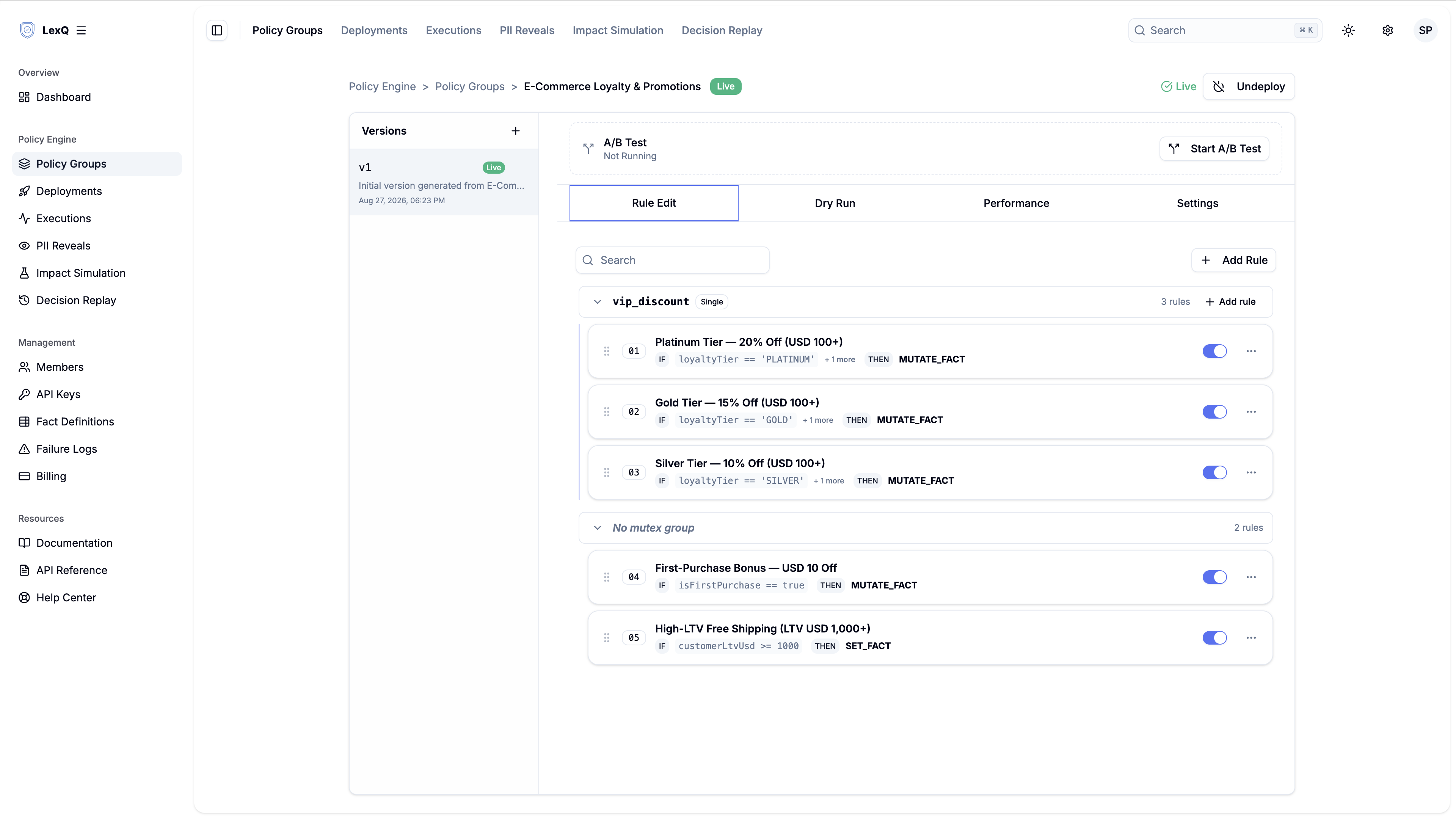Collapse the No mutex group section

pyautogui.click(x=598, y=528)
